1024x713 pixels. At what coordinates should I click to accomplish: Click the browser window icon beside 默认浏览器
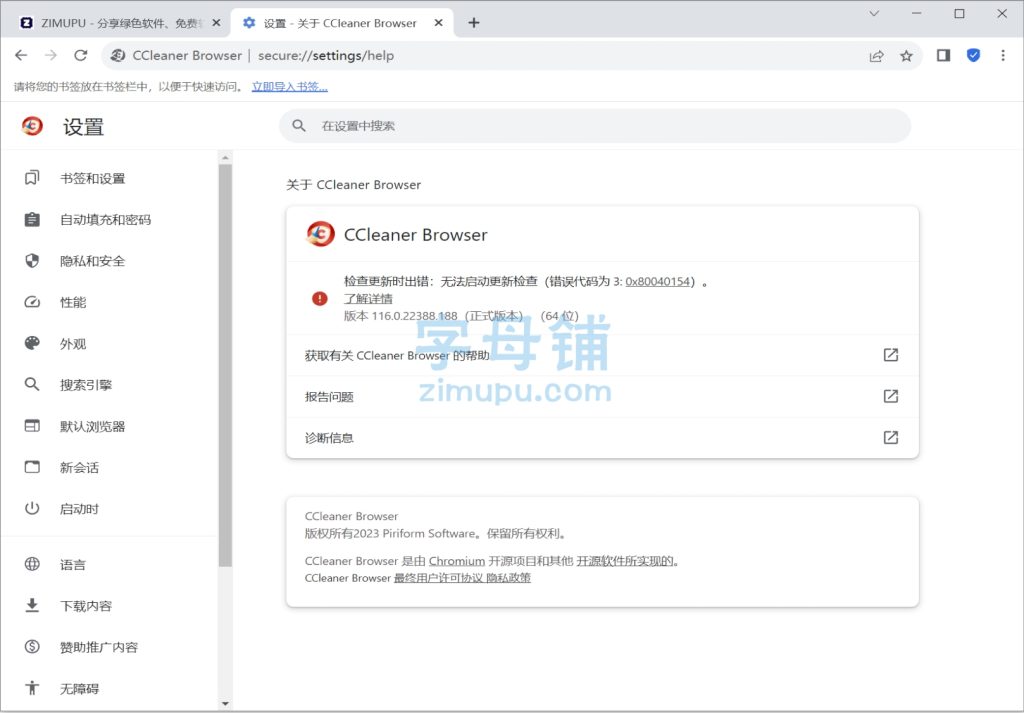(x=32, y=426)
